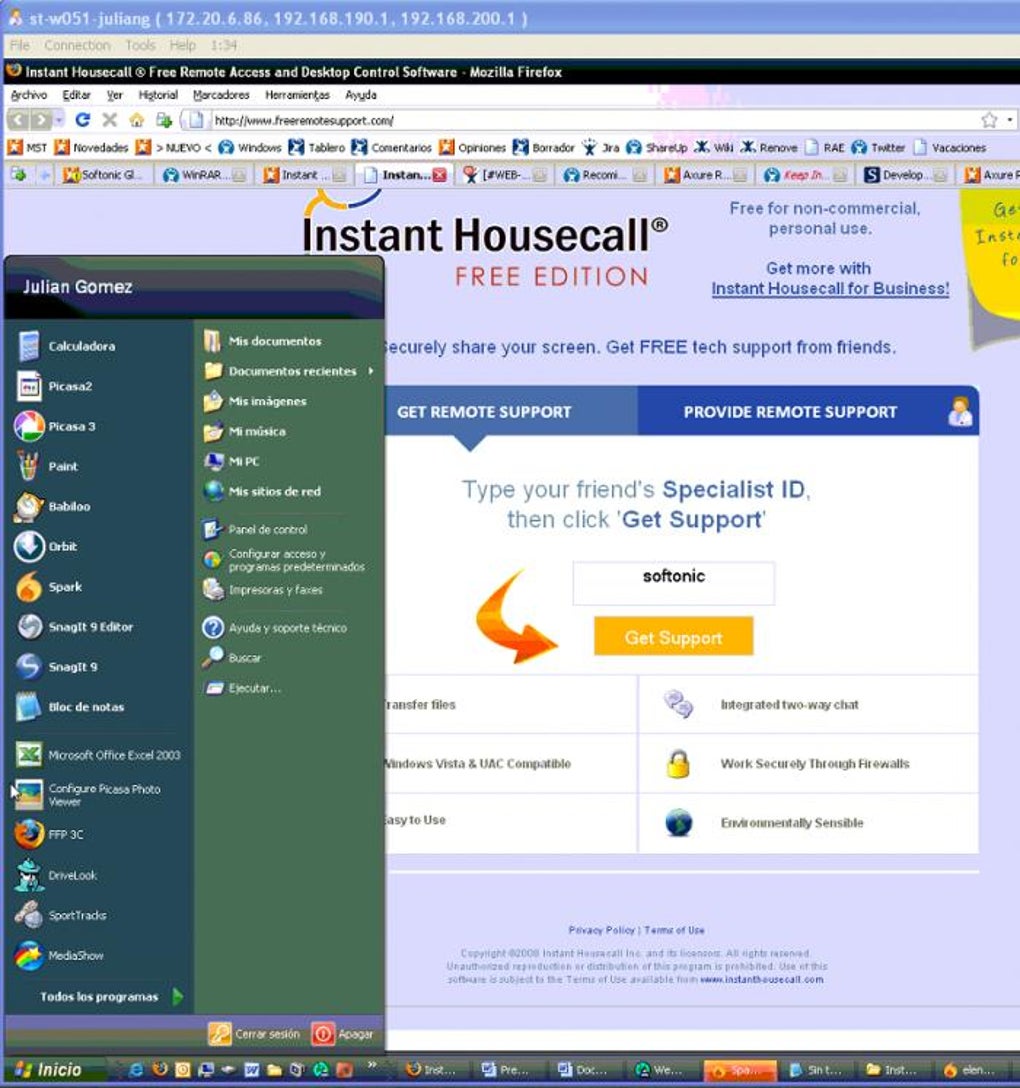Viewport: 1020px width, 1088px height.
Task: Open the Historial menu
Action: (158, 95)
